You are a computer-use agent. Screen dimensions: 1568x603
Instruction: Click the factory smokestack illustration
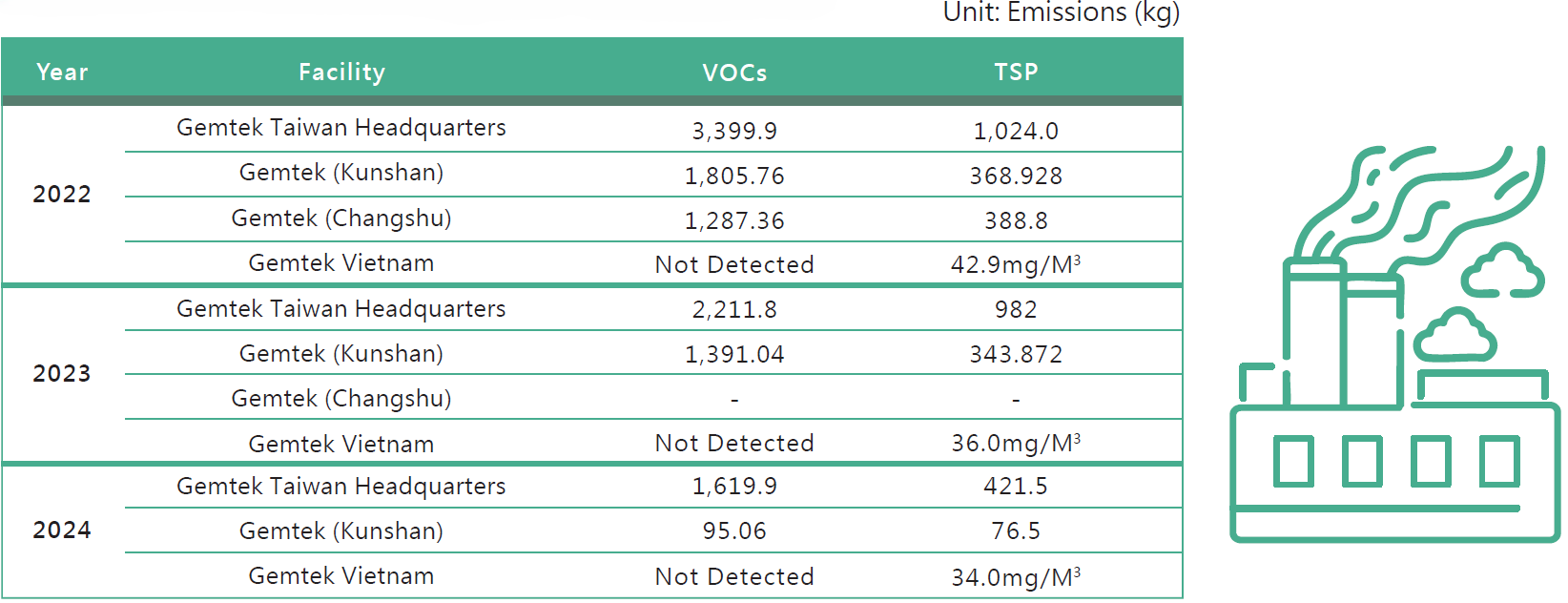point(1393,345)
